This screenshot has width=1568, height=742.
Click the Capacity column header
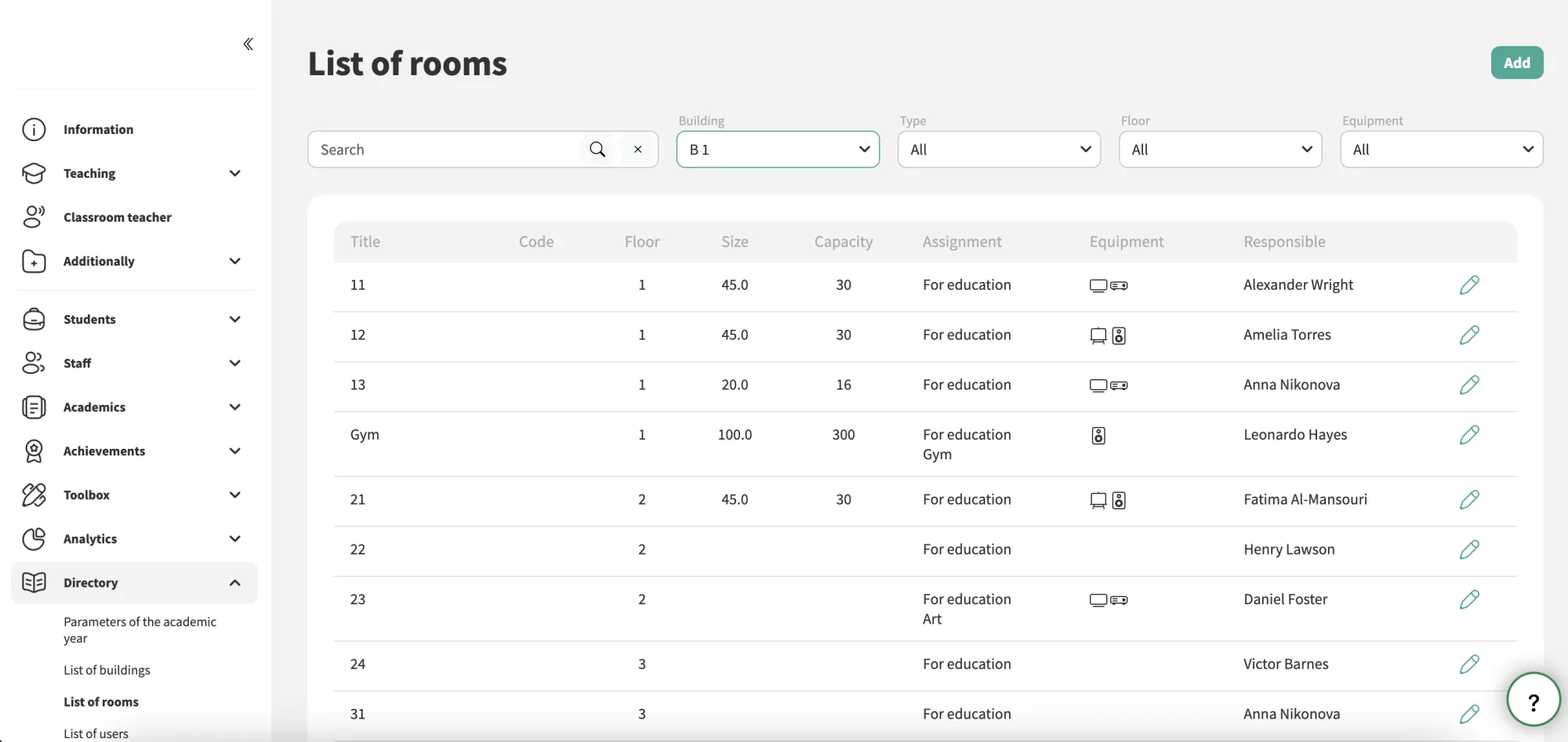point(843,242)
